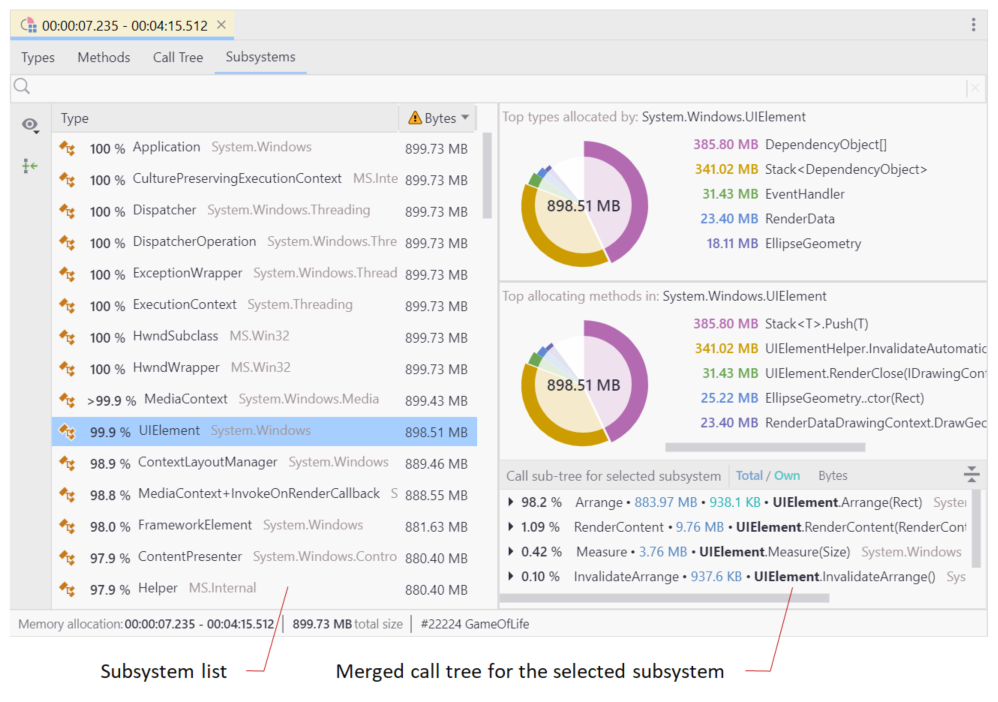998x702 pixels.
Task: Expand the RenderContent call tree node
Action: pyautogui.click(x=512, y=527)
